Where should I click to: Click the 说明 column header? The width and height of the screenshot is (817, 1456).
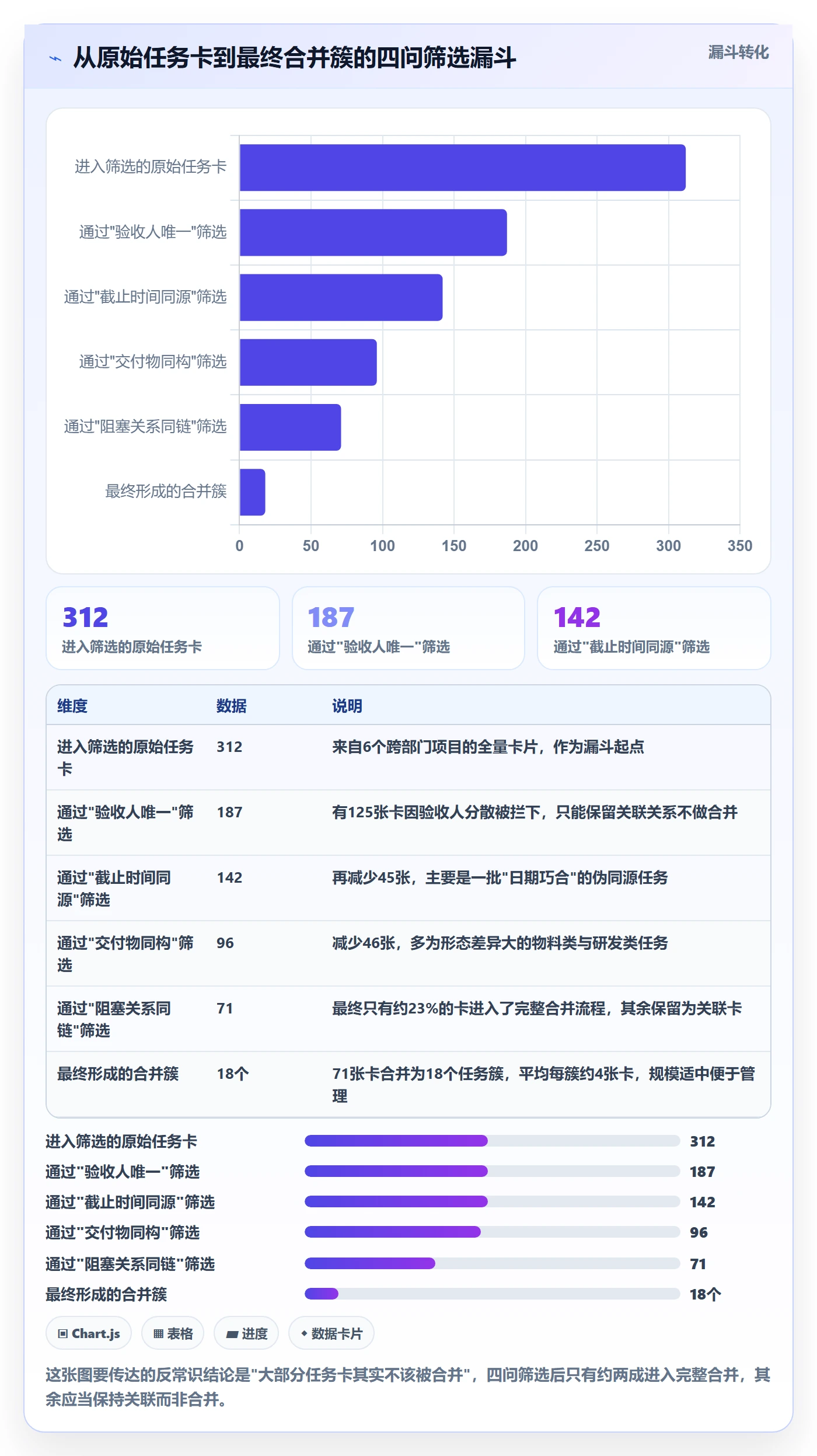(347, 706)
